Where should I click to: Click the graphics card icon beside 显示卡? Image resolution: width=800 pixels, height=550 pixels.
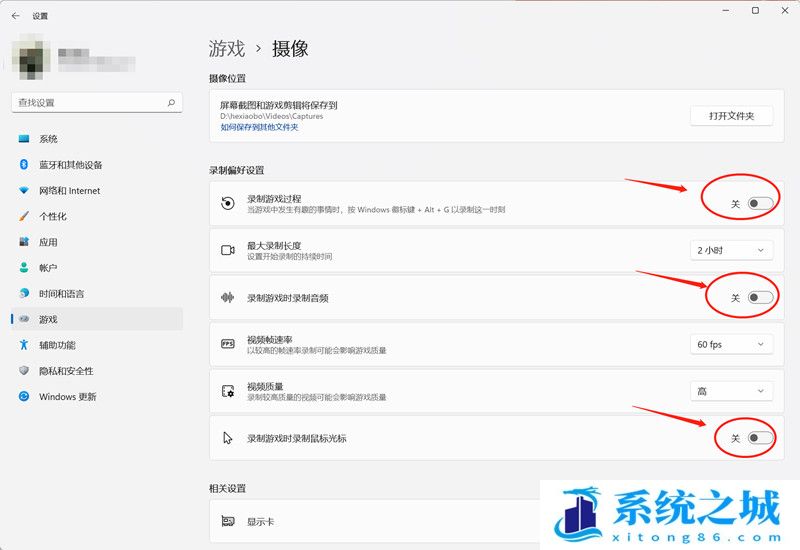tap(228, 521)
